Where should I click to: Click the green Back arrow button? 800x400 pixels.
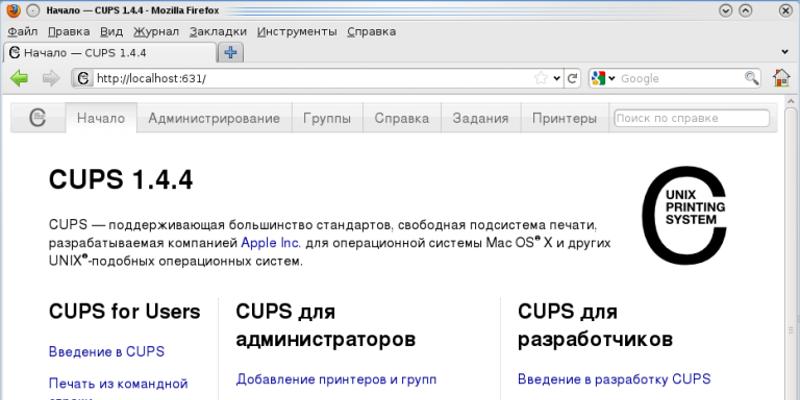[x=19, y=79]
